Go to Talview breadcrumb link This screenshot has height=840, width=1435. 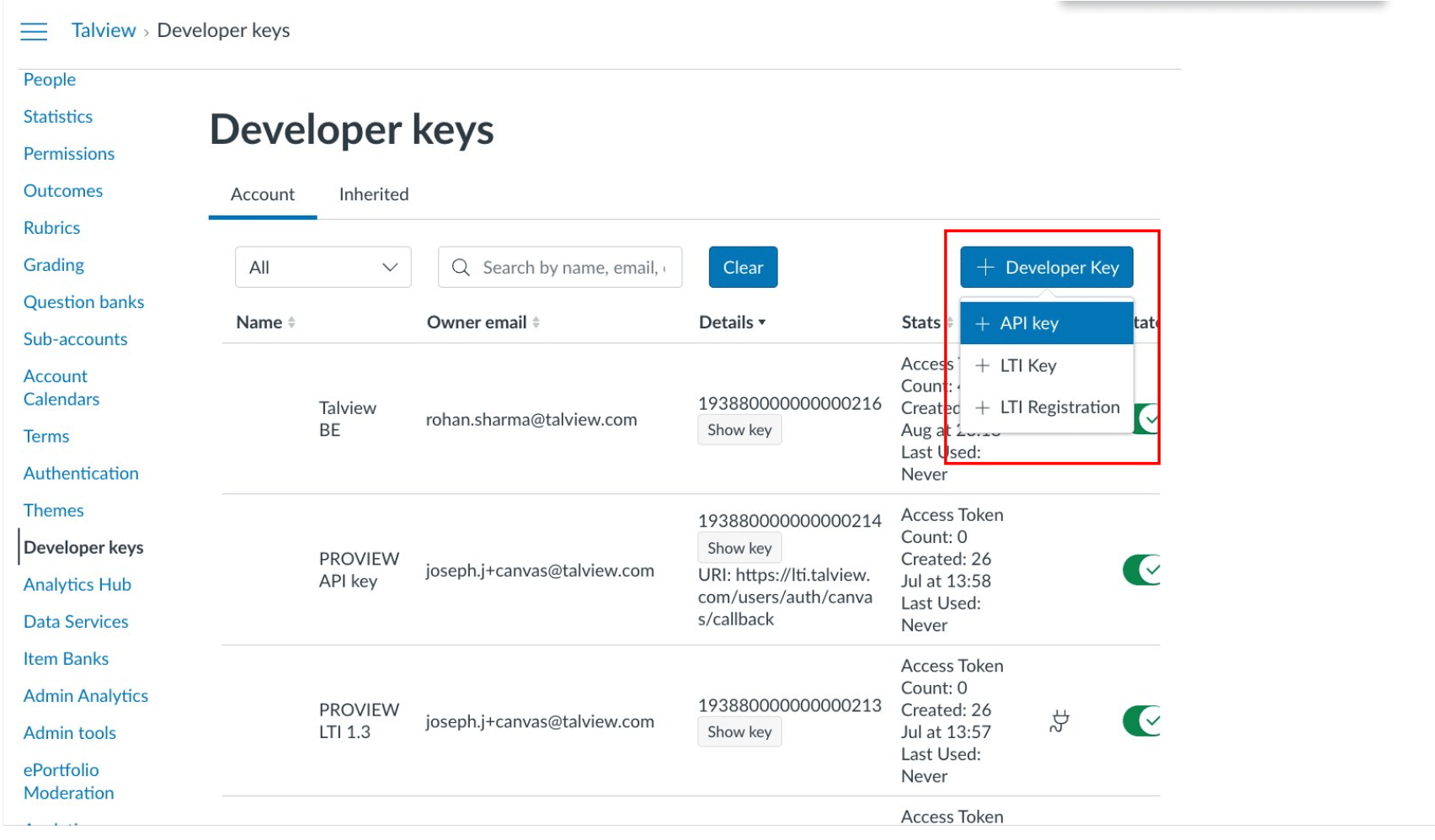104,30
